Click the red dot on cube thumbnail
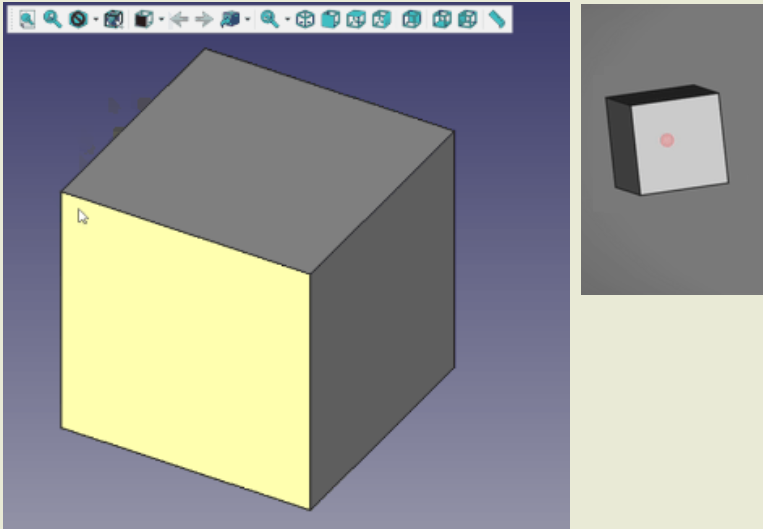763x529 pixels. click(x=667, y=140)
